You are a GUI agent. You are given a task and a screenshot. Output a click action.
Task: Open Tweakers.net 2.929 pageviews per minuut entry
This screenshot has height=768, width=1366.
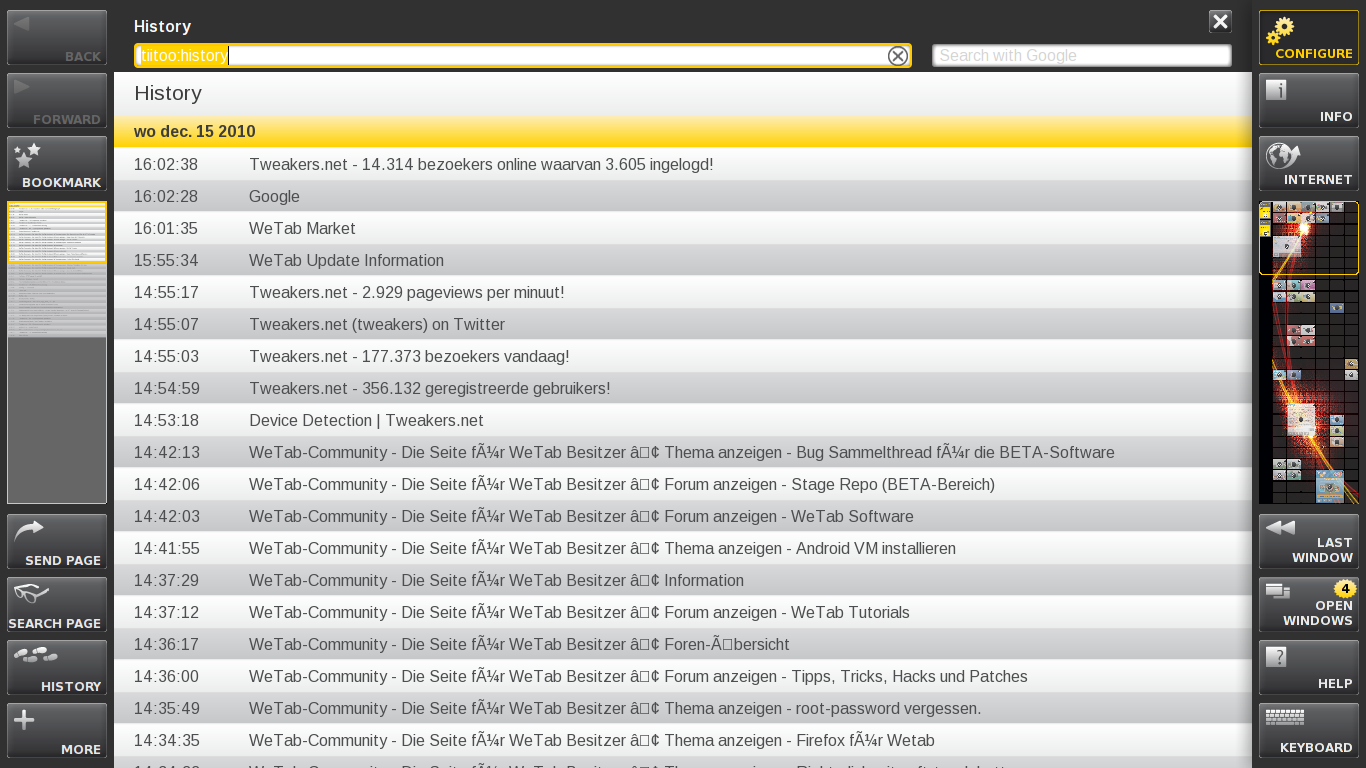683,293
